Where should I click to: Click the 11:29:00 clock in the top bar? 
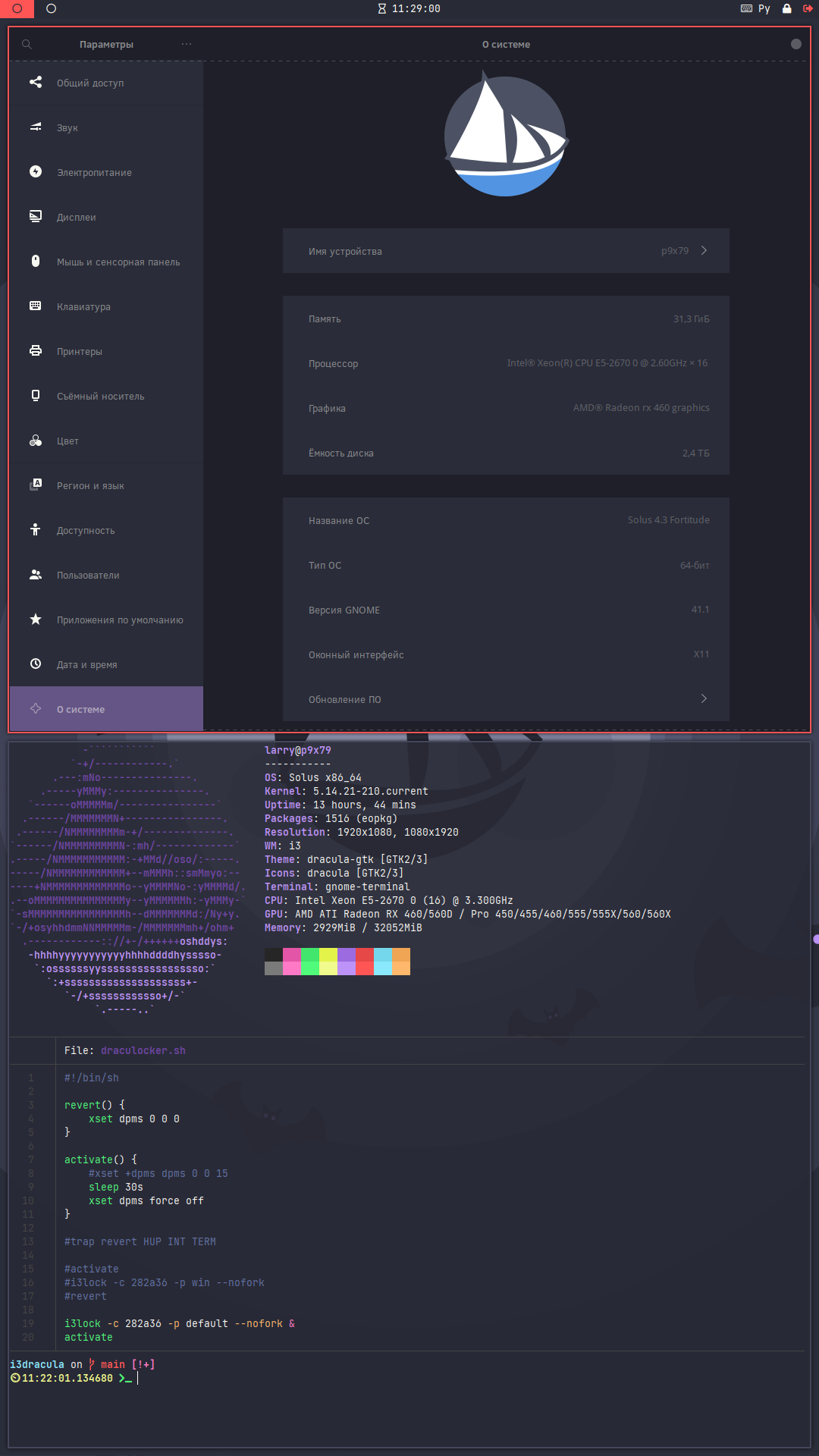coord(416,9)
